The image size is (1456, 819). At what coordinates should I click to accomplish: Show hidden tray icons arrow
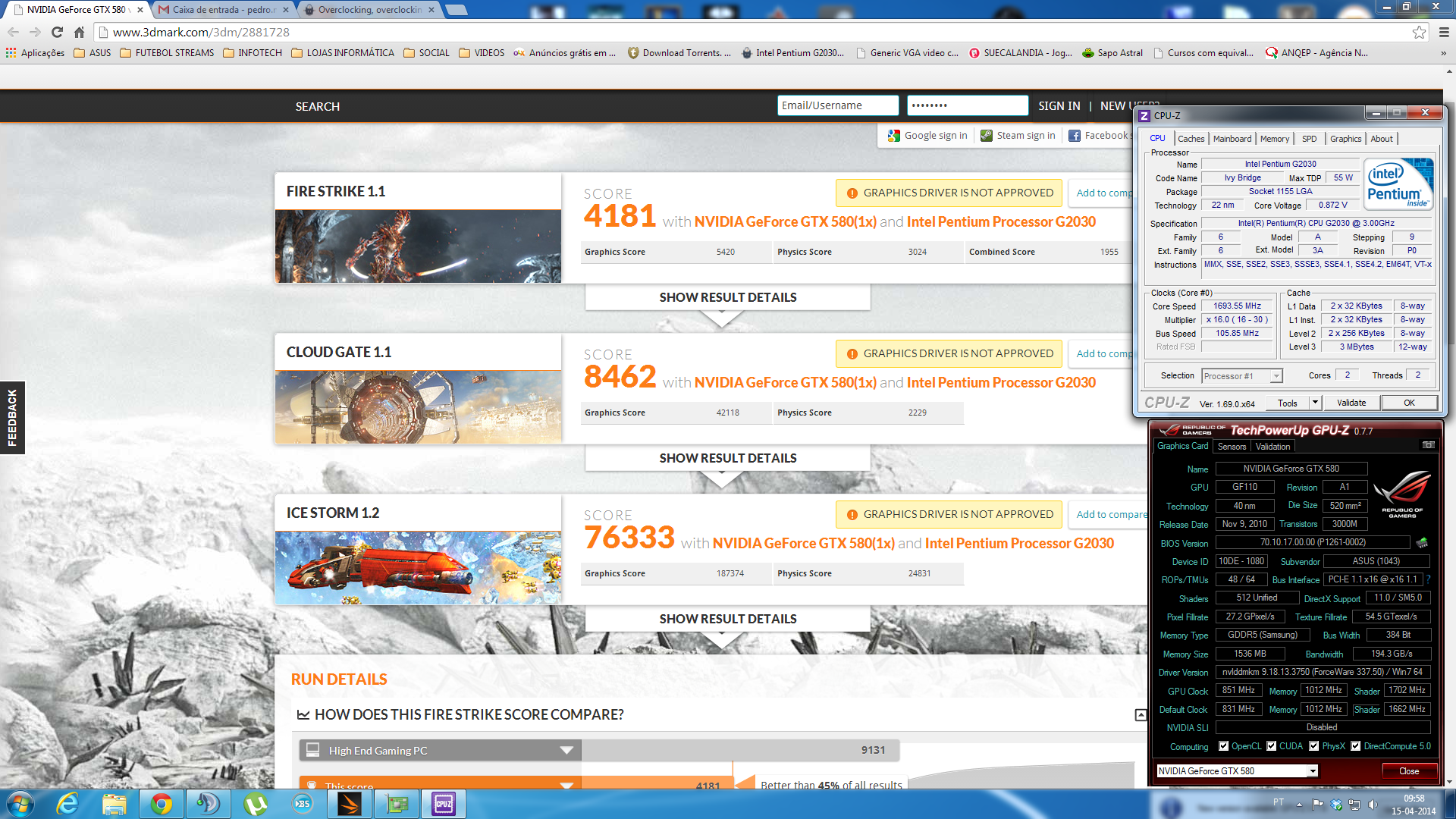[1299, 804]
